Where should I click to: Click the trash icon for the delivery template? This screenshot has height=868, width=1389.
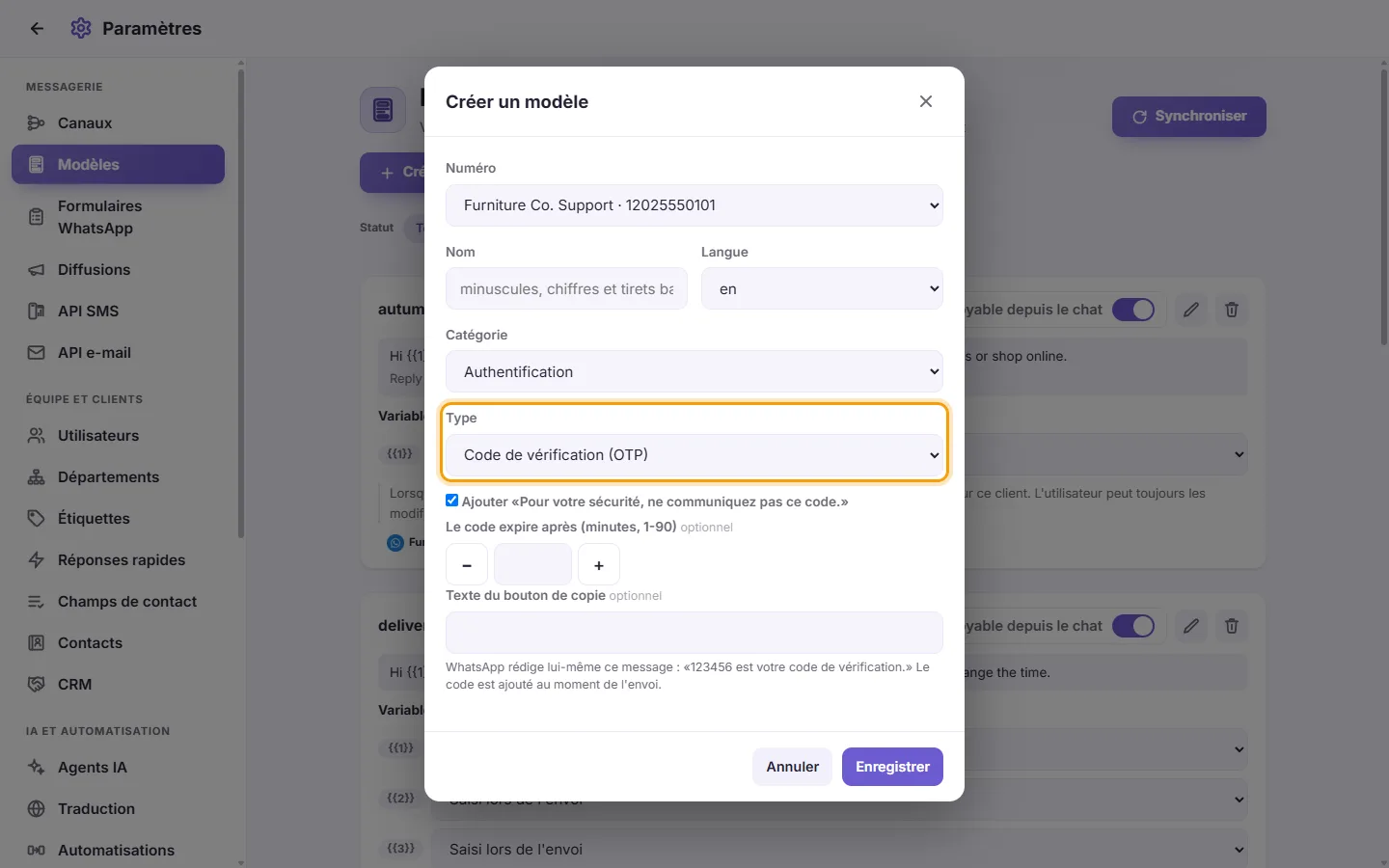[x=1232, y=626]
